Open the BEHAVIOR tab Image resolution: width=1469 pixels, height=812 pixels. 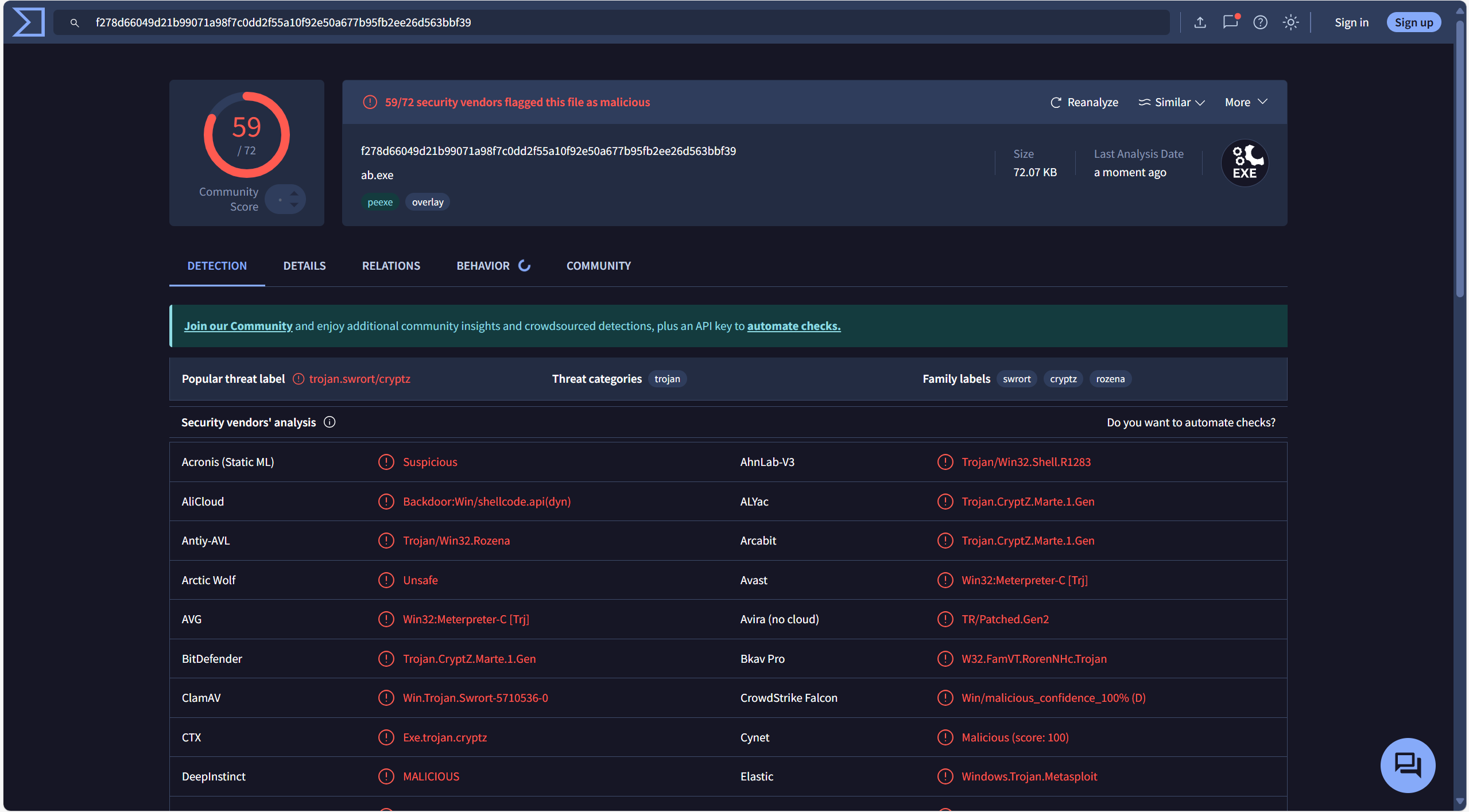(x=483, y=266)
